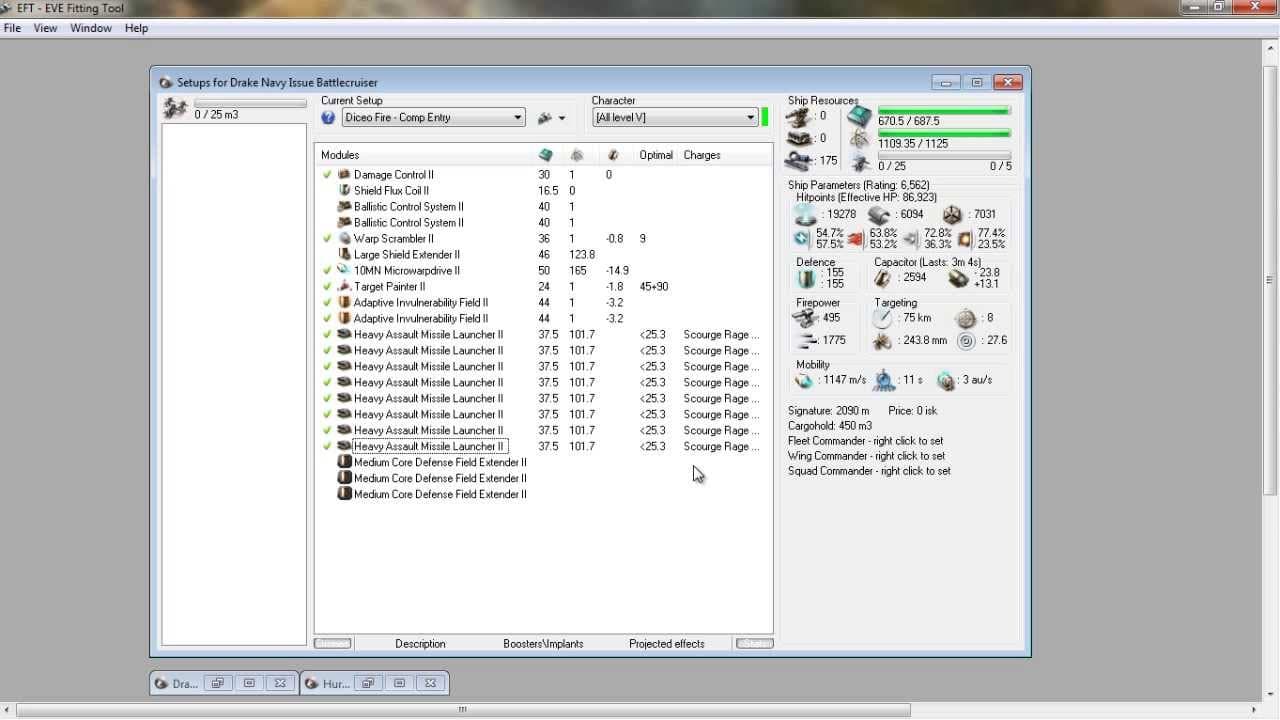The width and height of the screenshot is (1280, 720).
Task: Open the View menu
Action: [x=45, y=28]
